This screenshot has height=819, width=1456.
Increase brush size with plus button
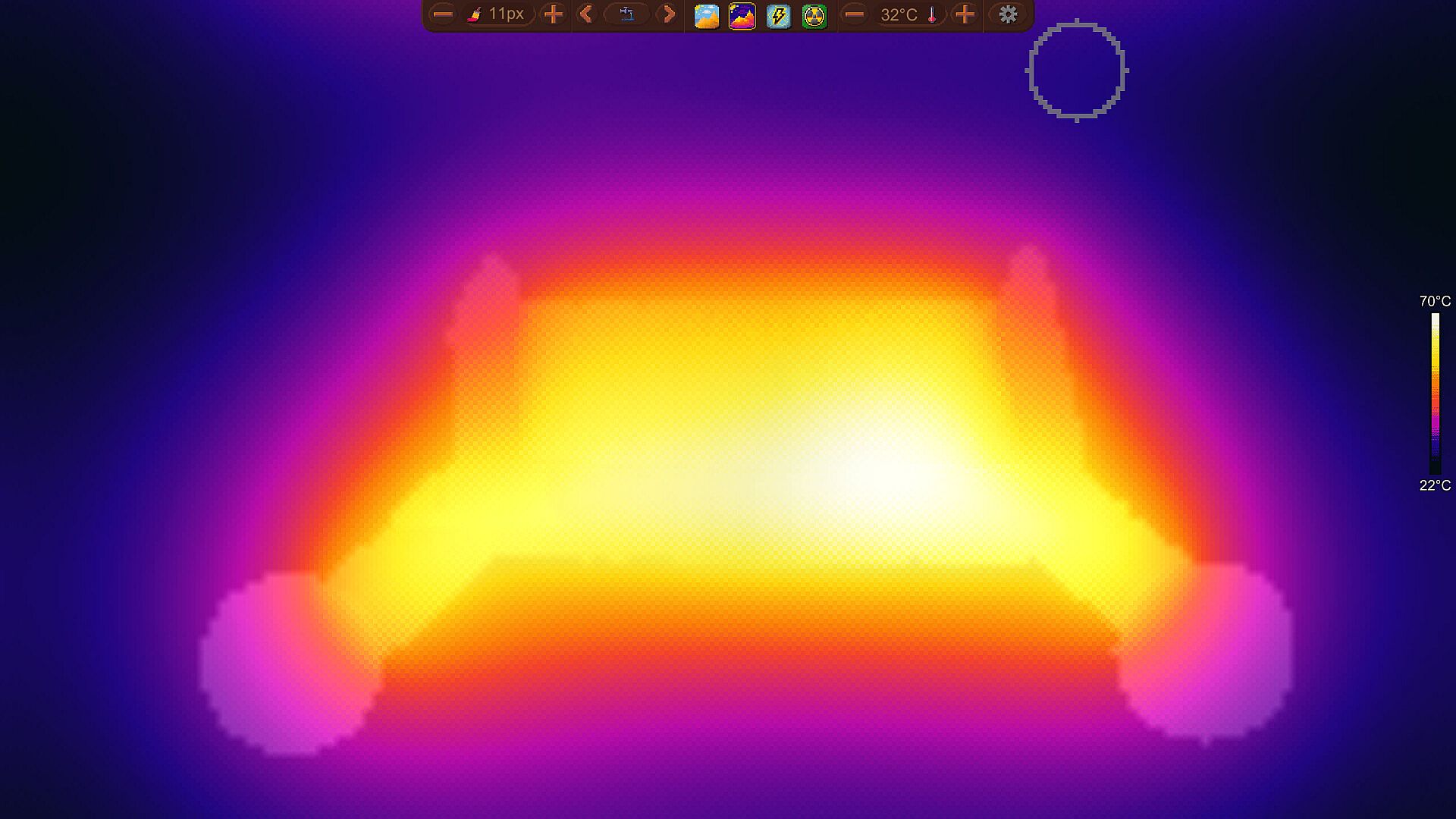(x=554, y=14)
